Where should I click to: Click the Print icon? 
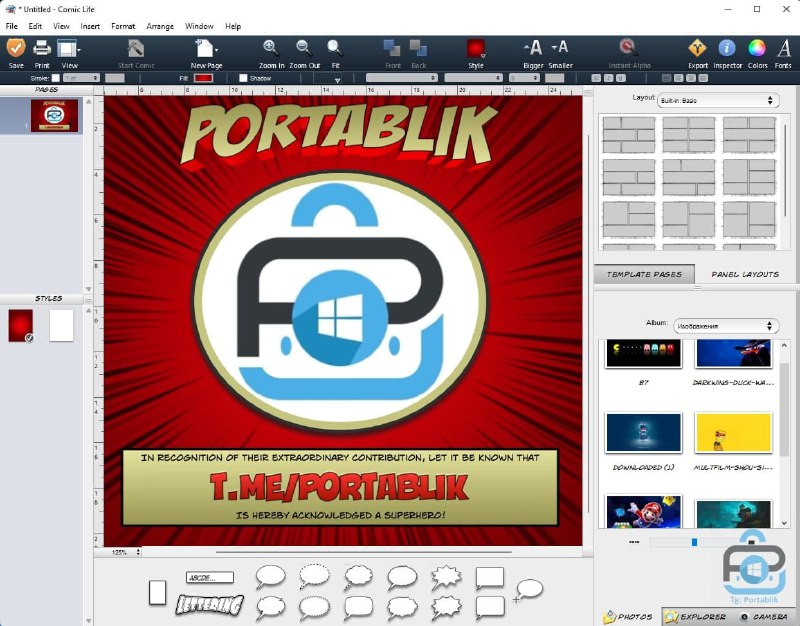[x=42, y=49]
